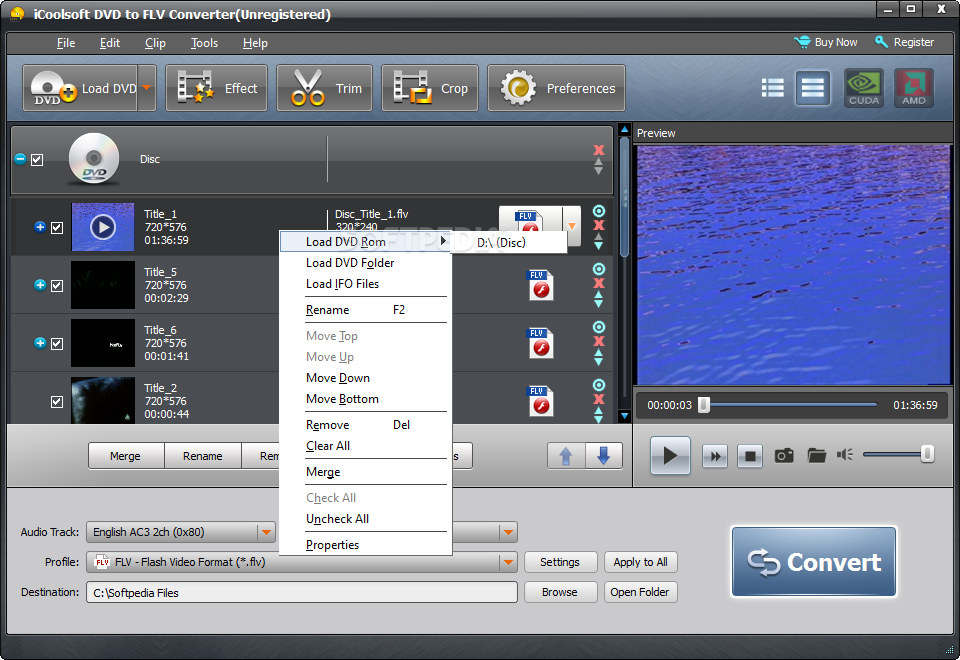Viewport: 960px width, 660px height.
Task: Open the Load DVD dropdown arrow
Action: click(x=147, y=88)
